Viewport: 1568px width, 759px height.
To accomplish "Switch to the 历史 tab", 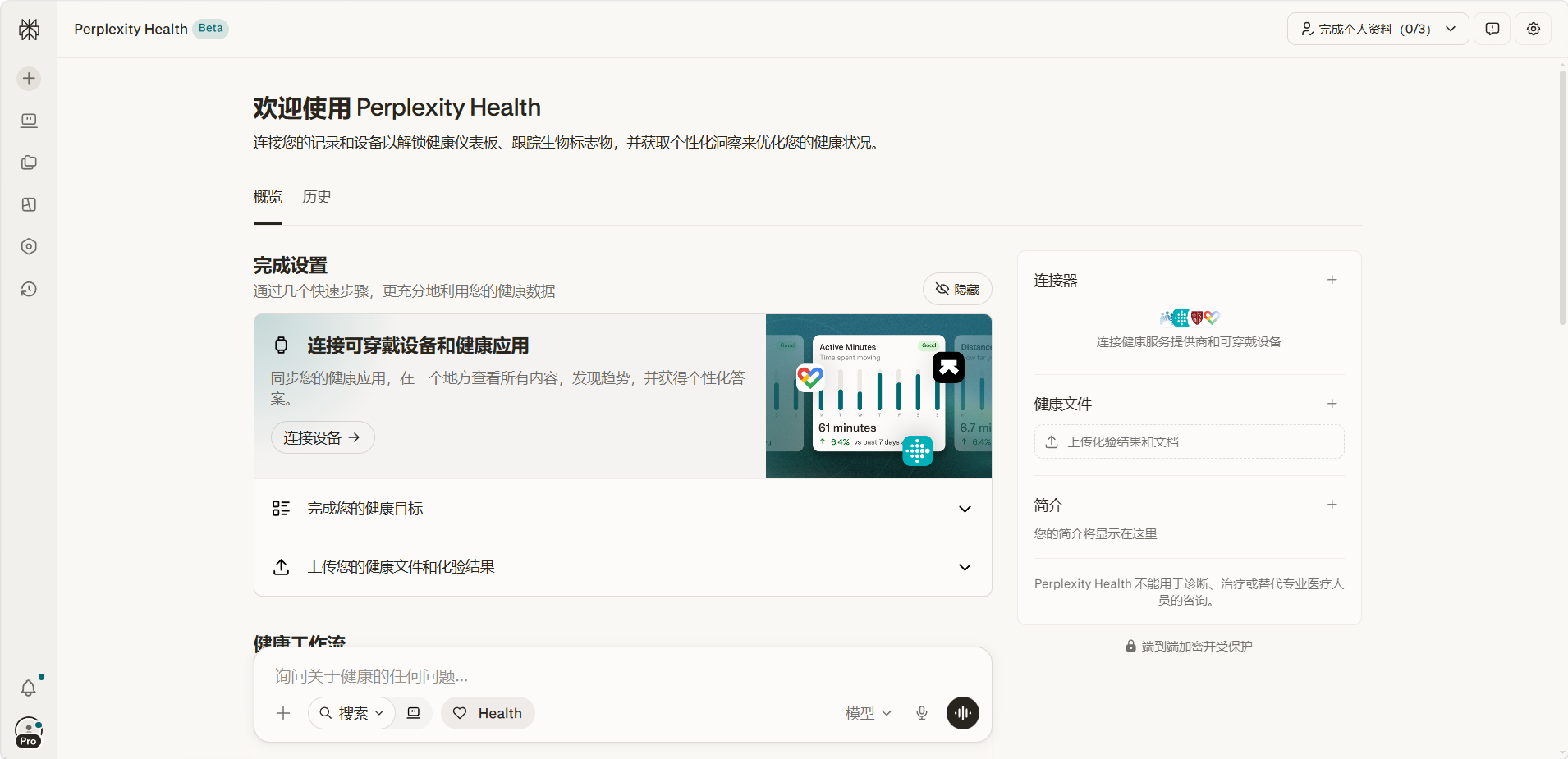I will pyautogui.click(x=317, y=197).
